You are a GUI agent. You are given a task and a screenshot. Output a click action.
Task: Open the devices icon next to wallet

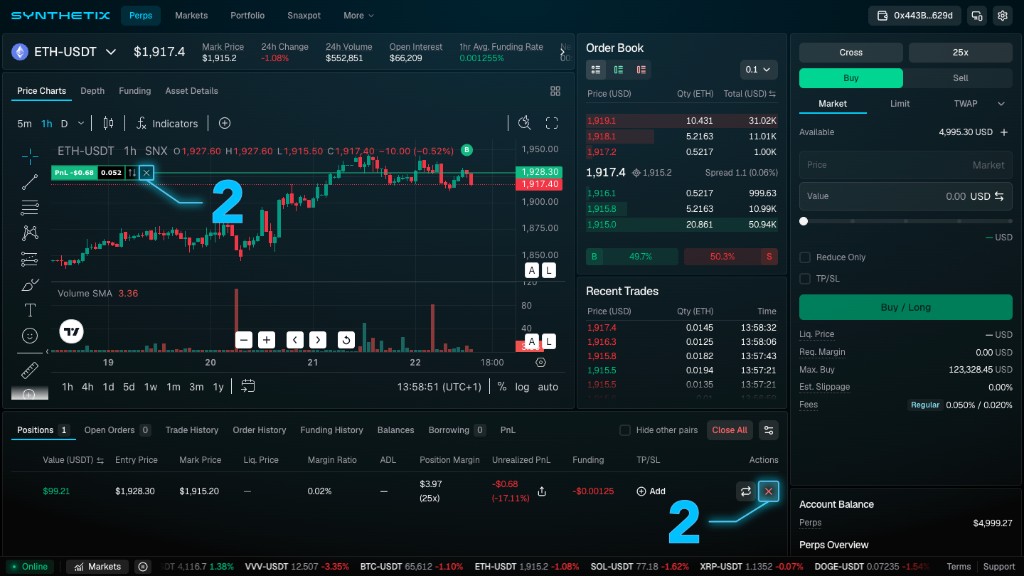pos(977,16)
